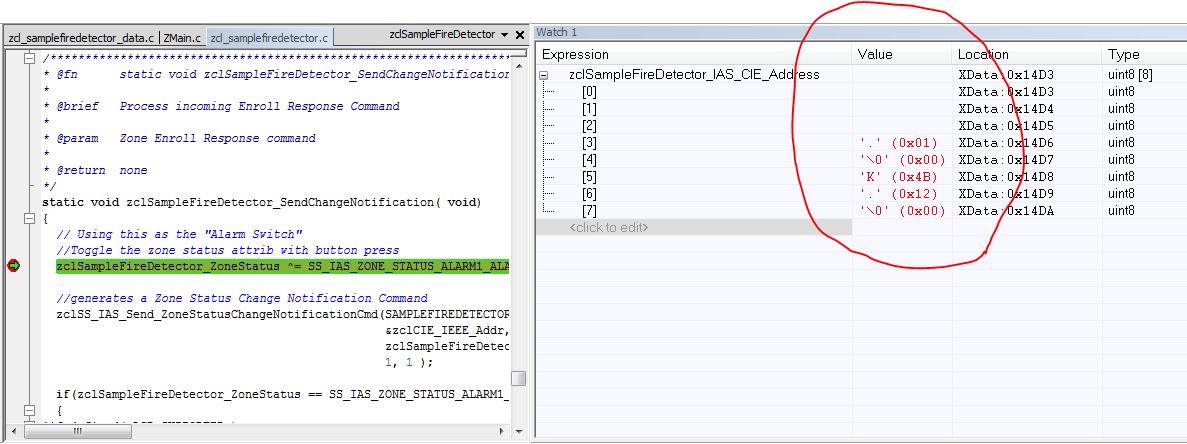Select array element [2] in Watch
The width and height of the screenshot is (1187, 444).
[589, 126]
